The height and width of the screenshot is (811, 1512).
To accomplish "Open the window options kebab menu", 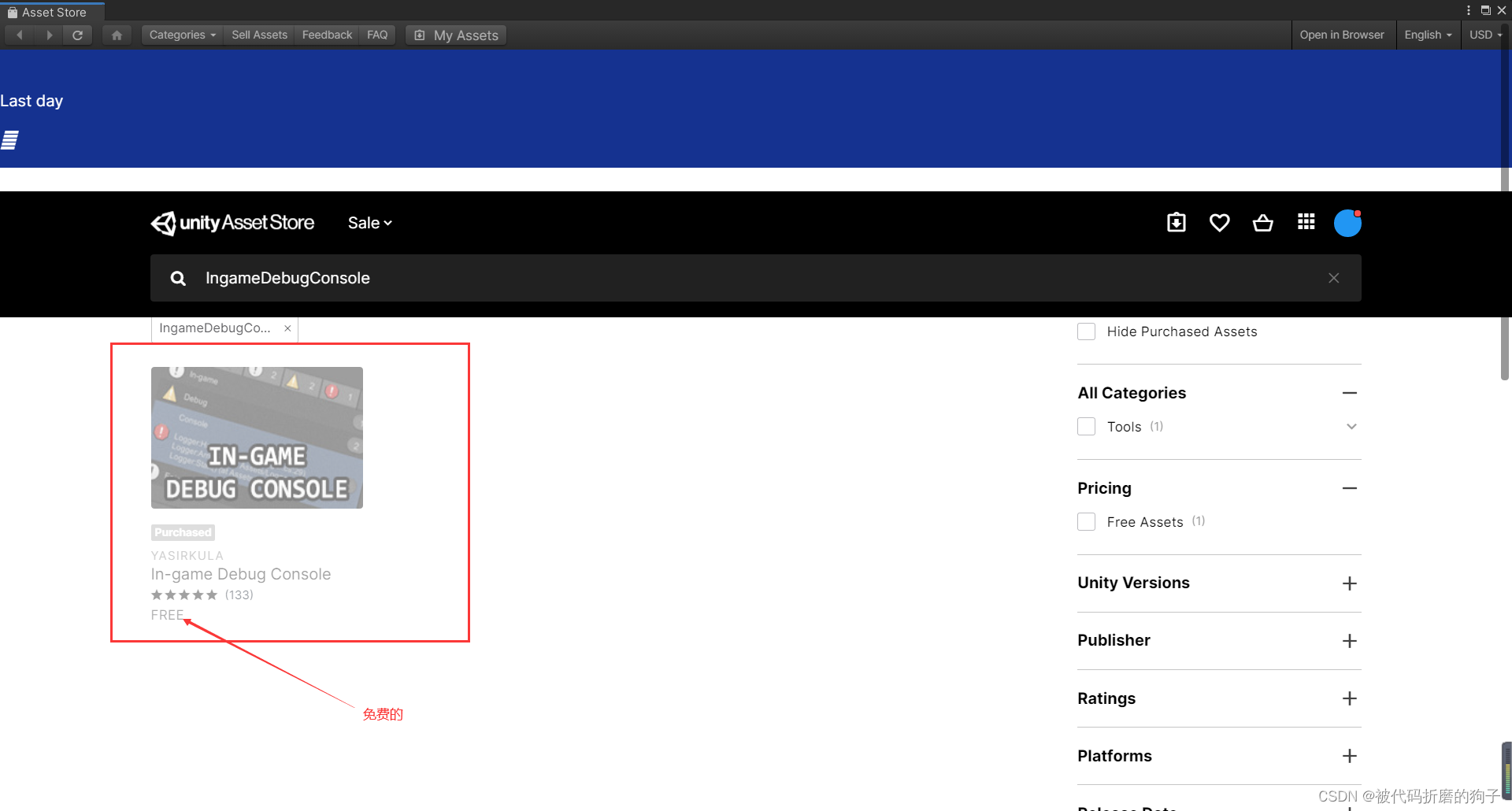I will click(x=1469, y=10).
